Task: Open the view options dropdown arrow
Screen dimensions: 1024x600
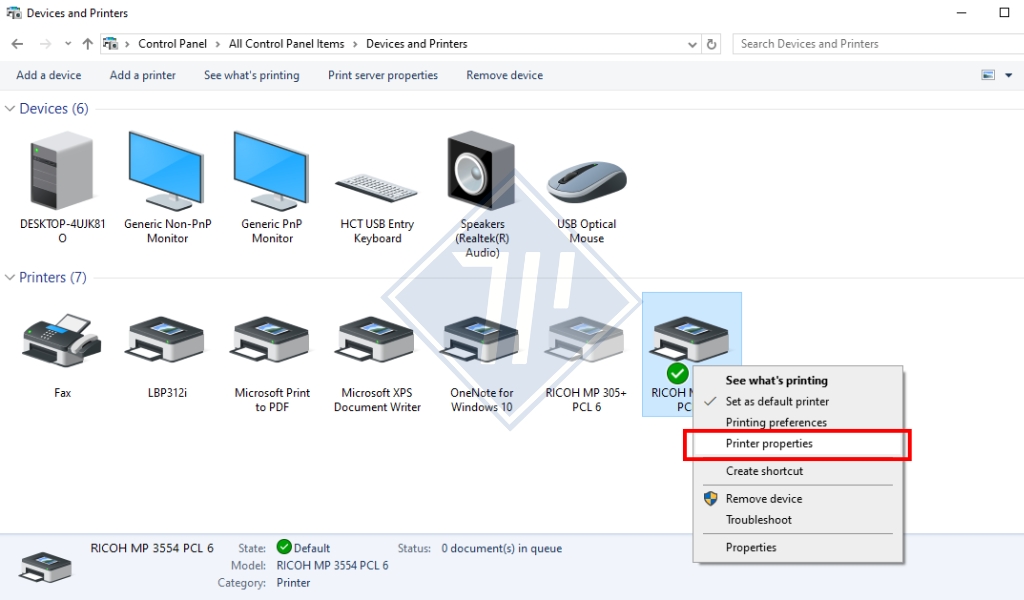Action: pyautogui.click(x=1008, y=75)
